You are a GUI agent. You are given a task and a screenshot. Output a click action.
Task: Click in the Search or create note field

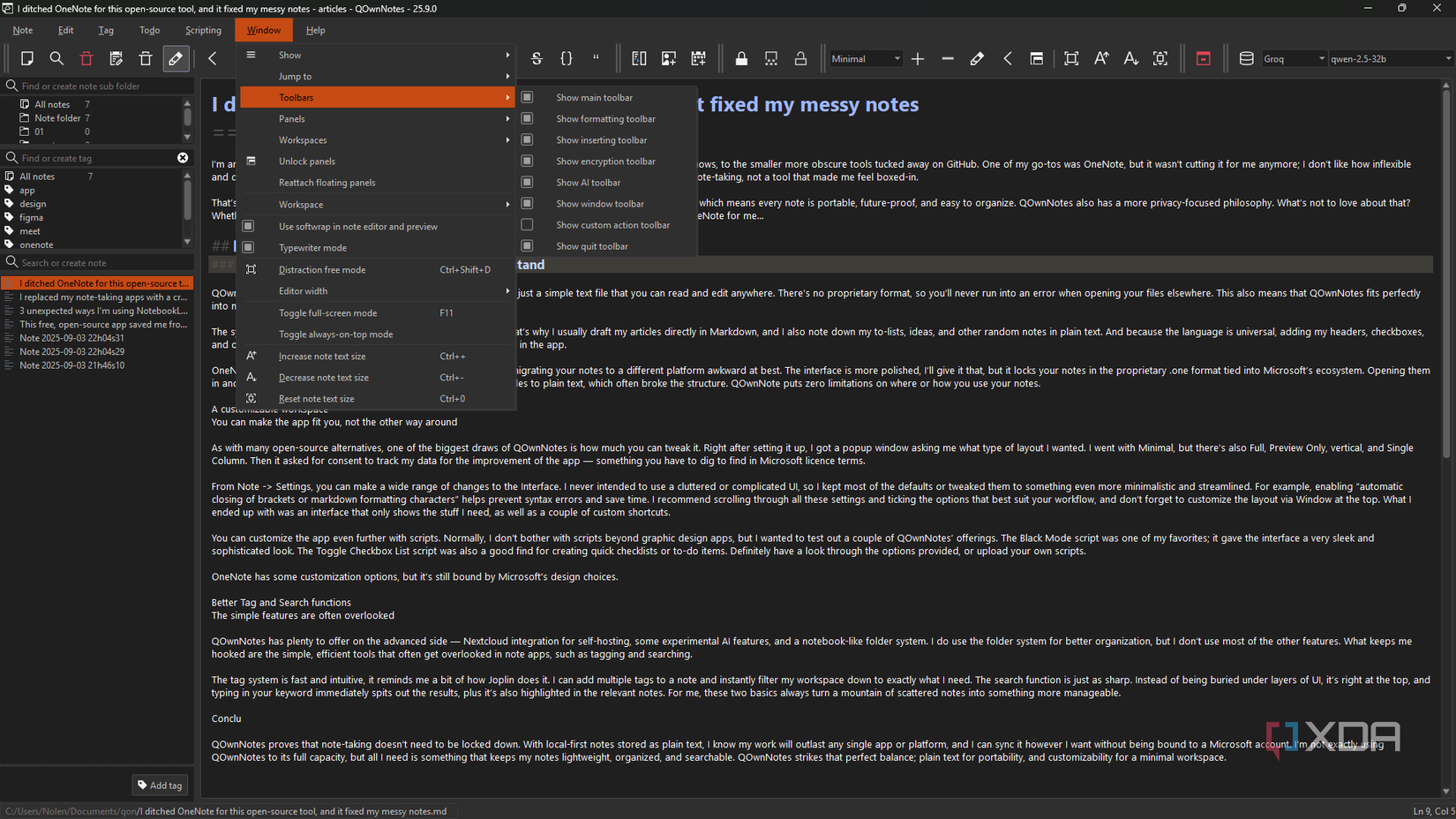pyautogui.click(x=97, y=263)
